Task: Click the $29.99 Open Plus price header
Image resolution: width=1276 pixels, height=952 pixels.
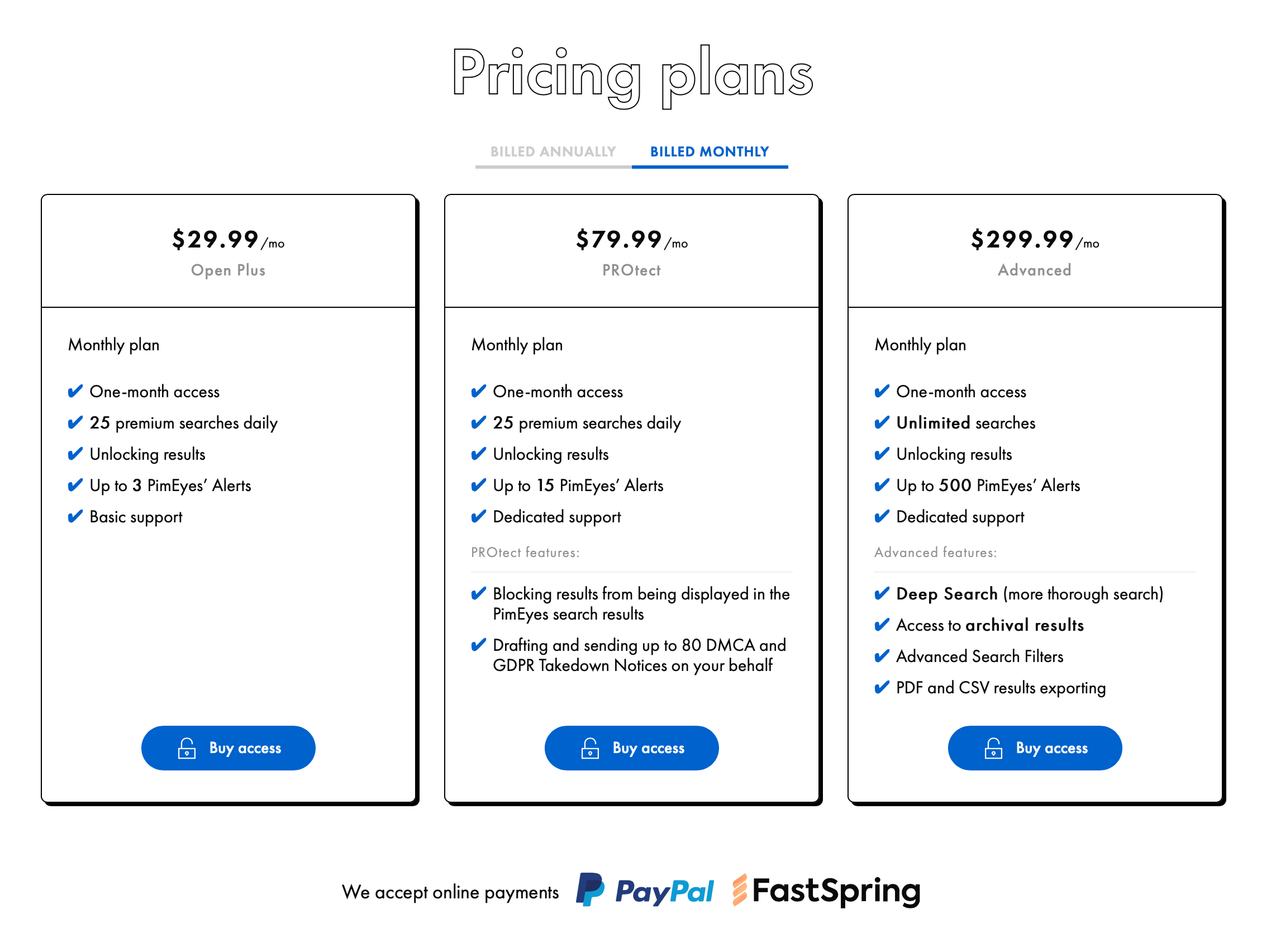Action: tap(228, 251)
